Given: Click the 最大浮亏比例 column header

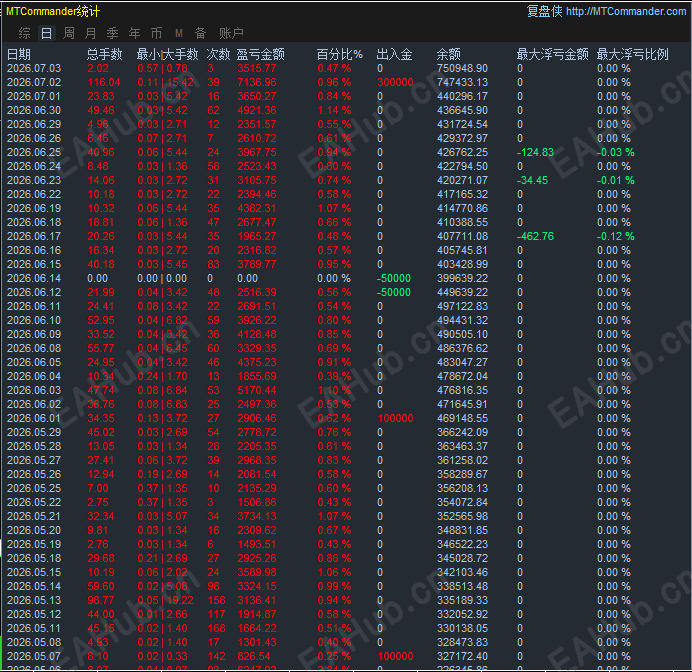Looking at the screenshot, I should [x=632, y=54].
